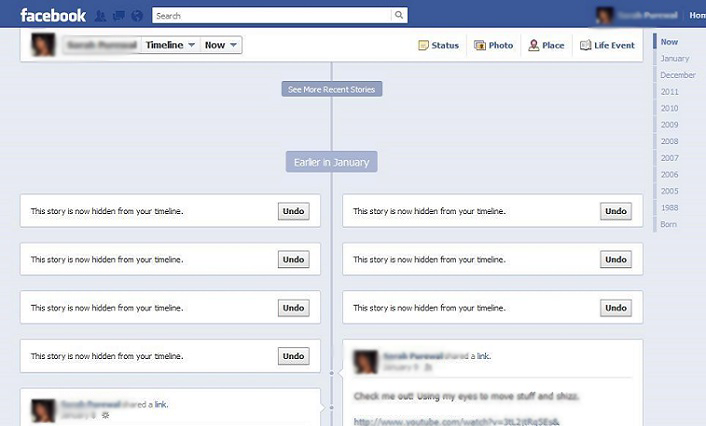Click the Facebook logo
The height and width of the screenshot is (426, 706).
click(x=53, y=15)
